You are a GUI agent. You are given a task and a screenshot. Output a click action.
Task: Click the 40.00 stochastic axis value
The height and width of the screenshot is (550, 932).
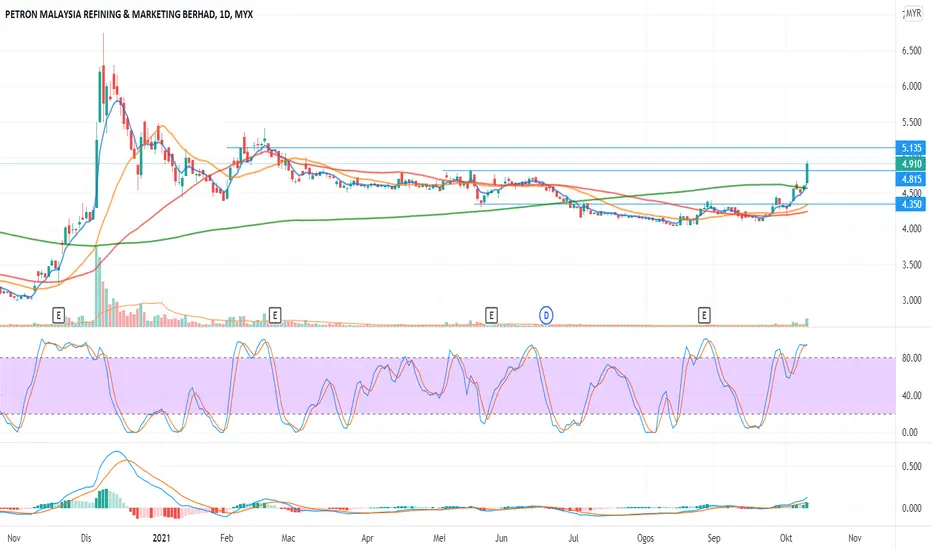(x=911, y=395)
